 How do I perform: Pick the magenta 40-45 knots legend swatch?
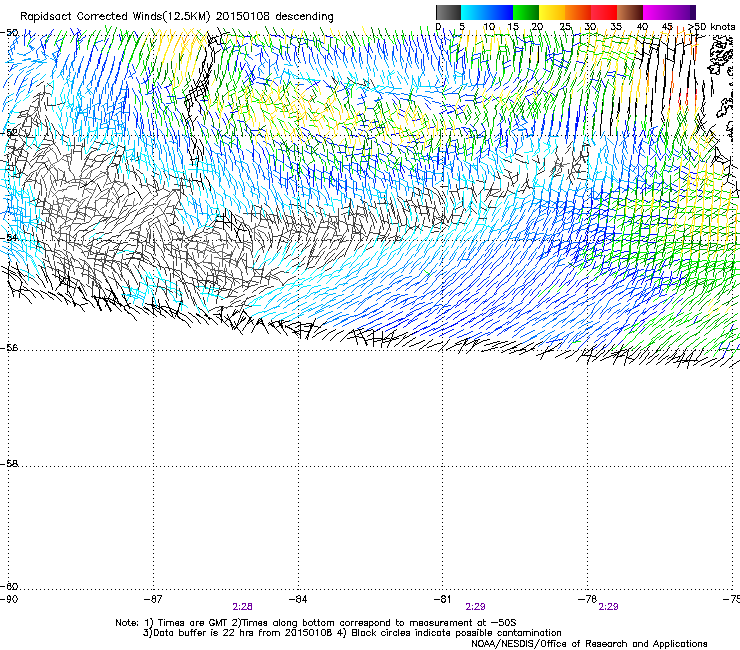(x=656, y=12)
